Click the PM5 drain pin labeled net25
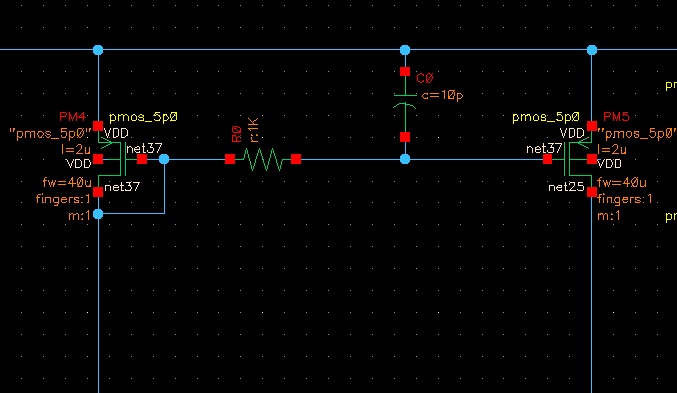 (x=592, y=192)
